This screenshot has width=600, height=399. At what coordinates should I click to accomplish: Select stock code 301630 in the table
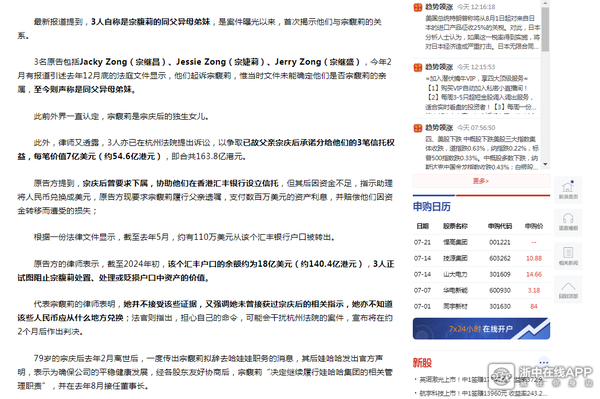click(500, 306)
